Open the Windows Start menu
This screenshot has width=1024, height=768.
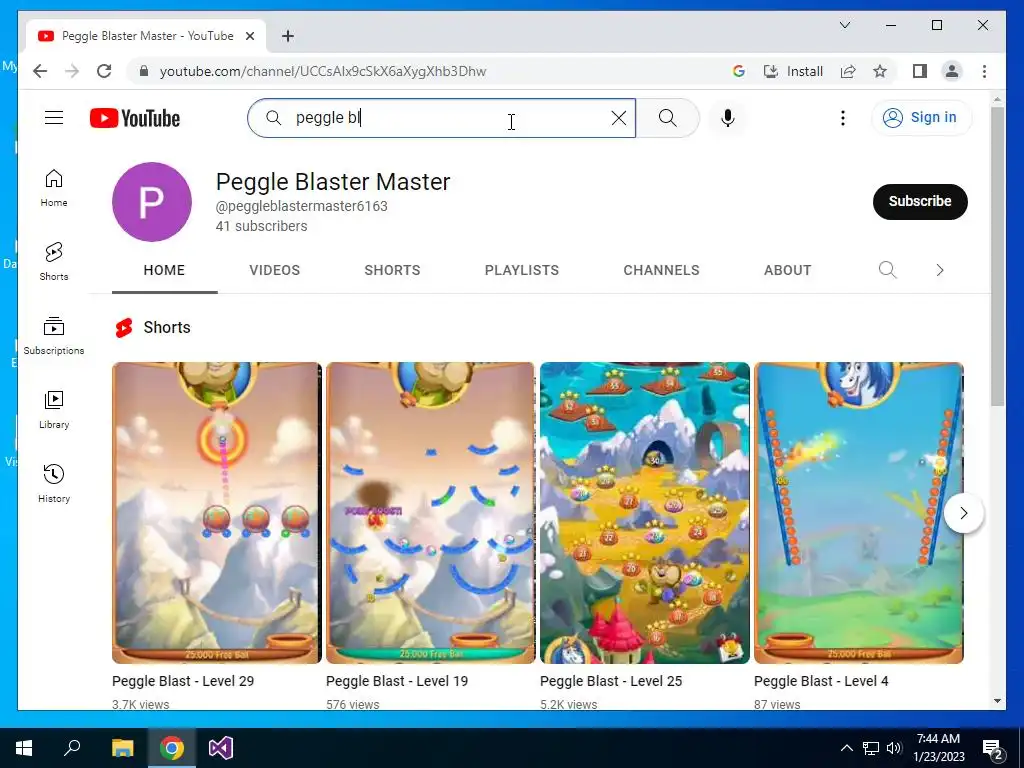pos(24,748)
